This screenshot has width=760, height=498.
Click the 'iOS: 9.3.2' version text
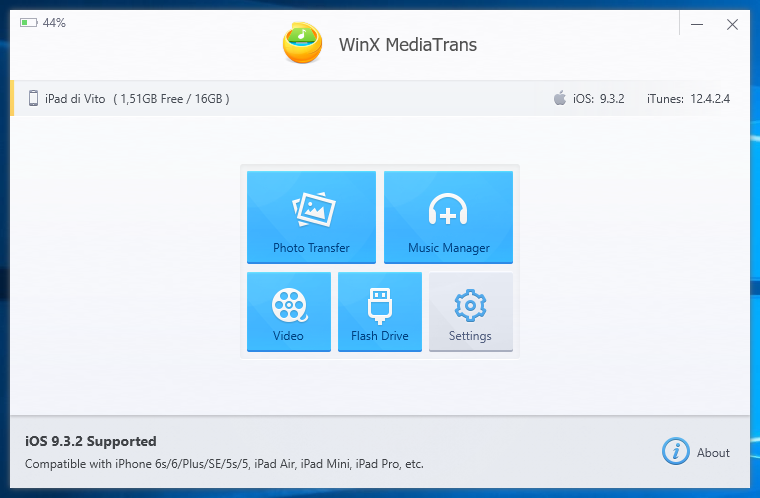(599, 99)
